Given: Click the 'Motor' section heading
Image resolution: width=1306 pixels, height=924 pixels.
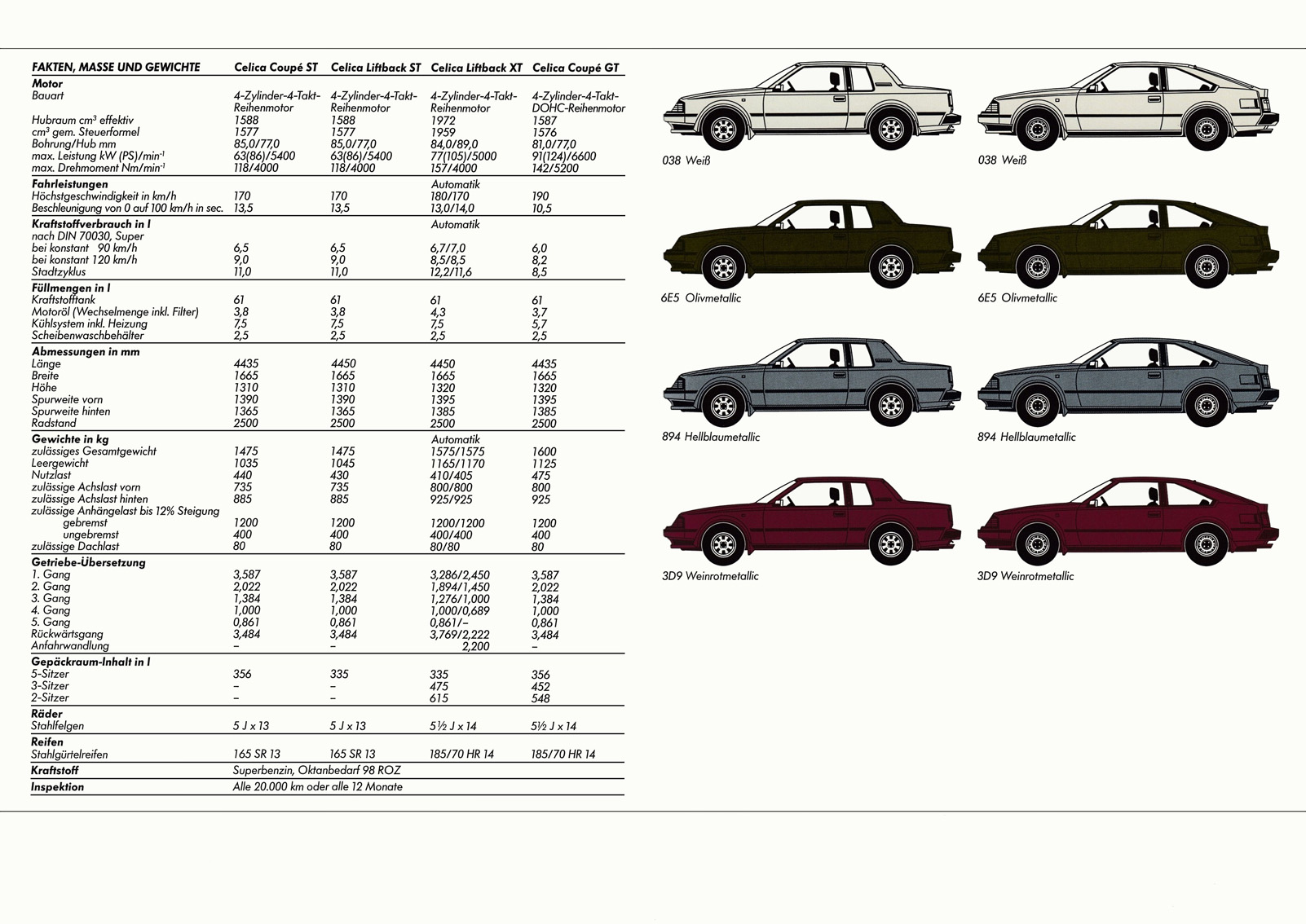Looking at the screenshot, I should click(x=47, y=83).
